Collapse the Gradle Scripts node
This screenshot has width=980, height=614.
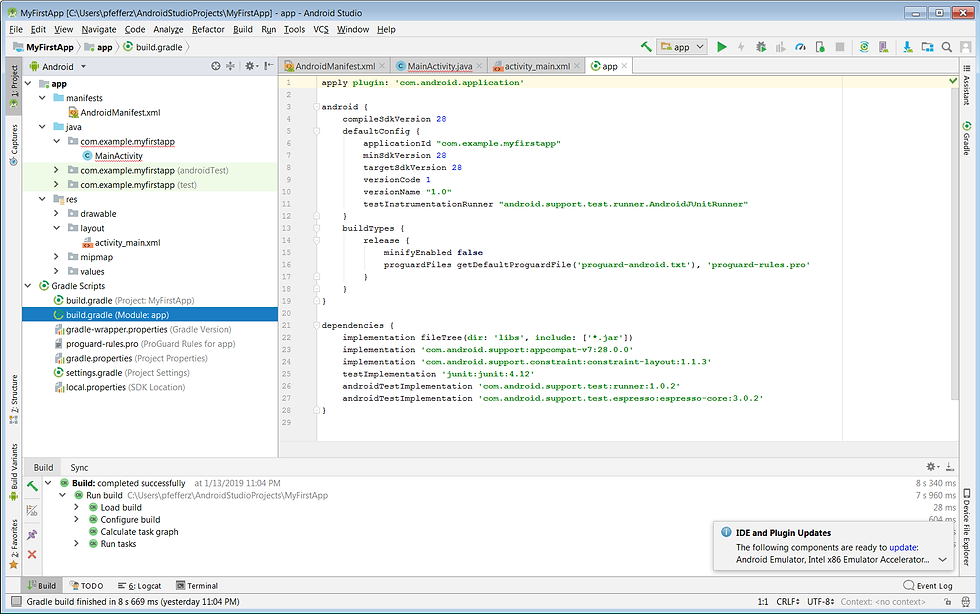(28, 285)
